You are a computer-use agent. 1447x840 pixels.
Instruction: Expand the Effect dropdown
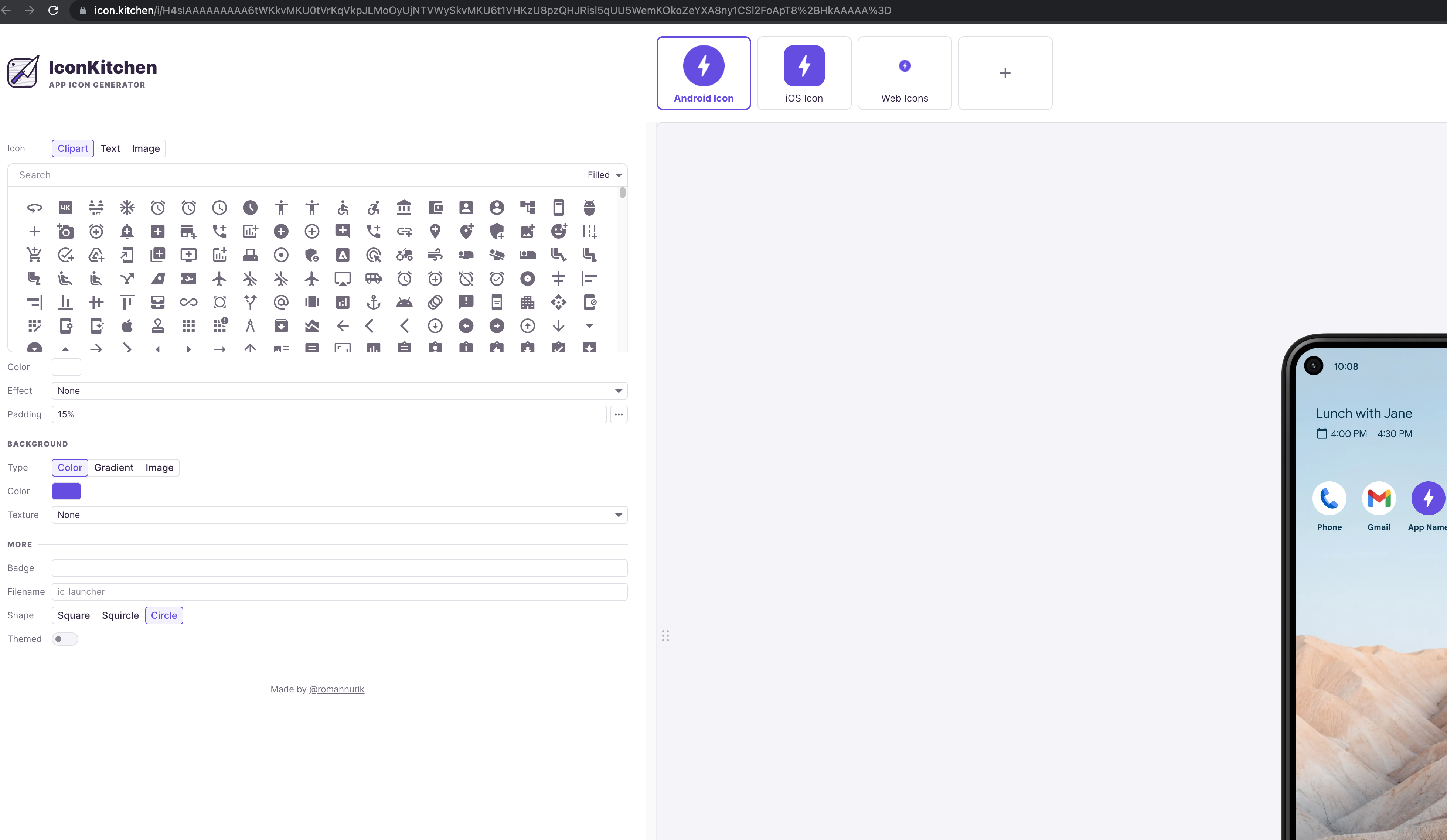pos(339,391)
